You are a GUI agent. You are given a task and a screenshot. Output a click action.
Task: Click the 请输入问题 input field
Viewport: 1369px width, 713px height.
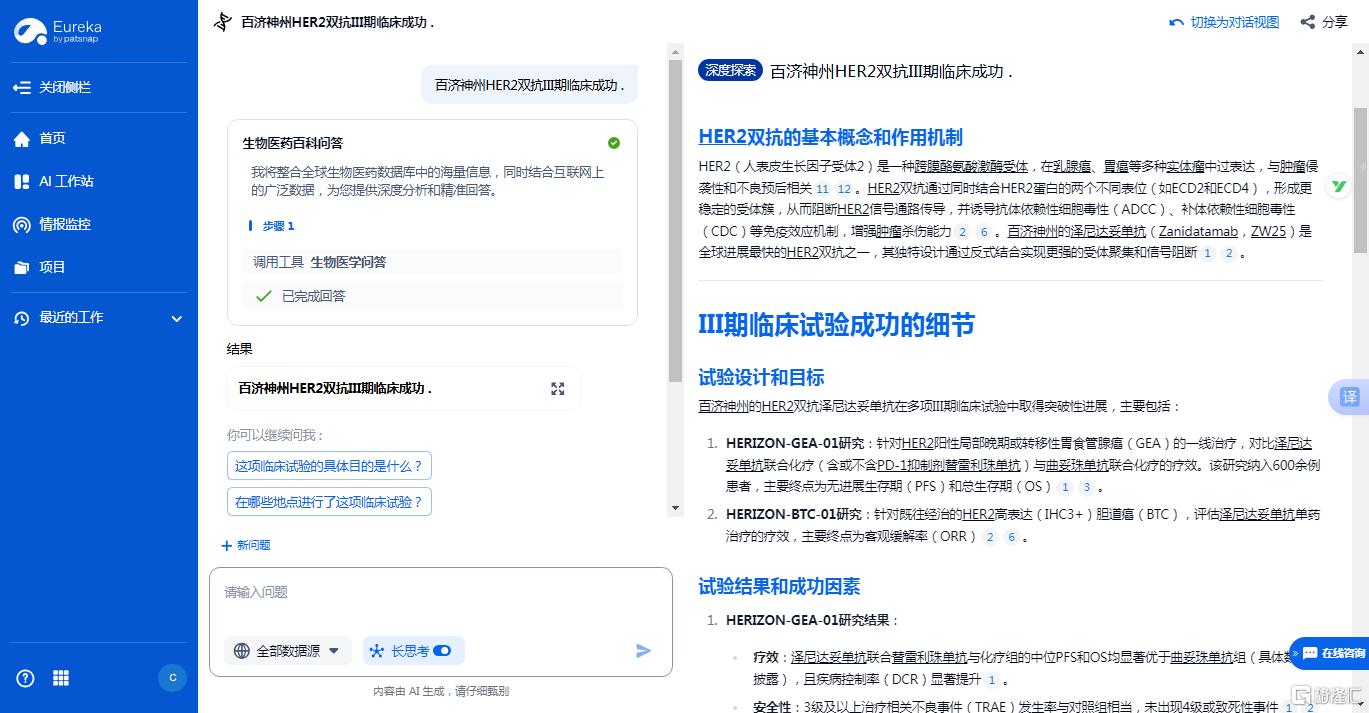click(x=440, y=592)
